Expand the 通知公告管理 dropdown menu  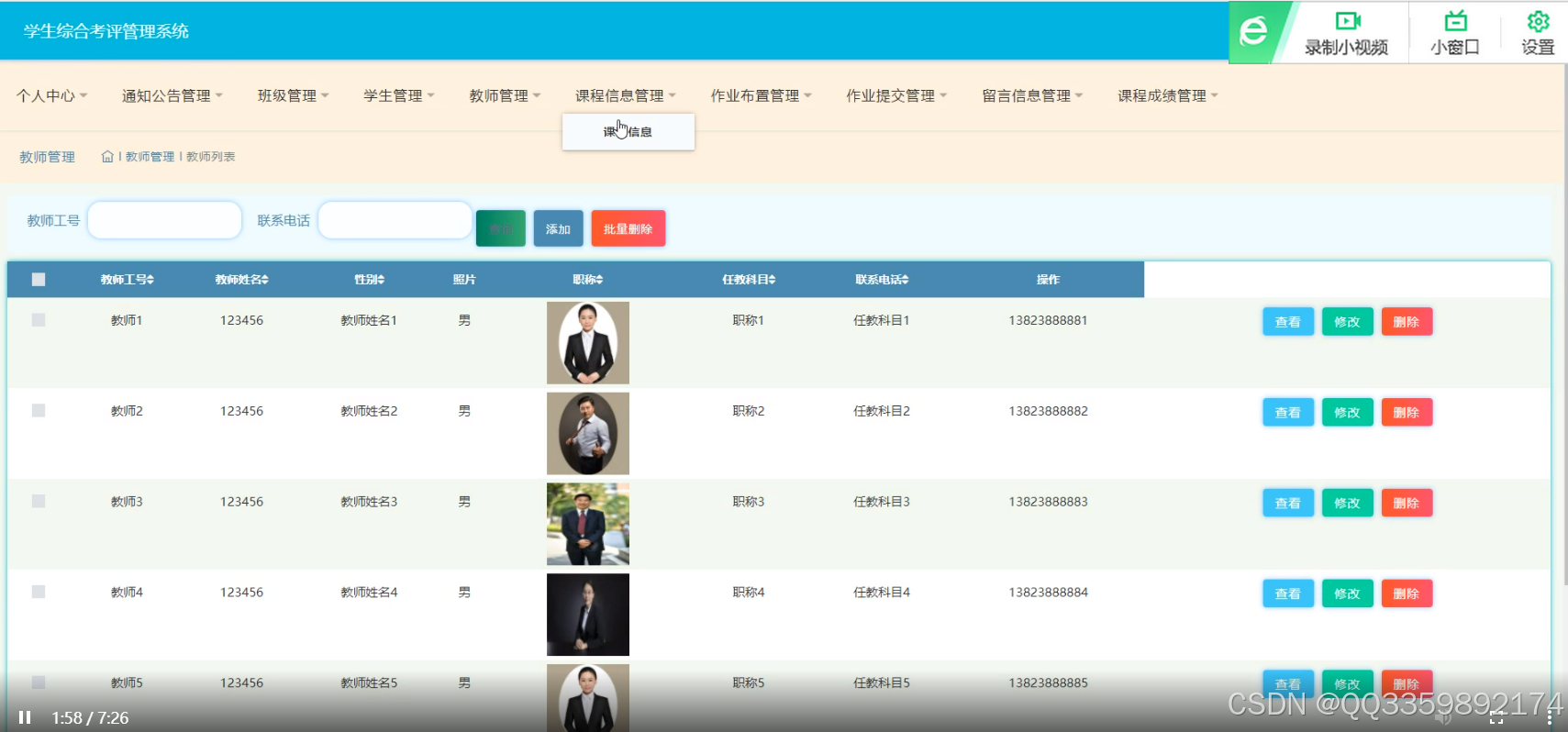(172, 95)
